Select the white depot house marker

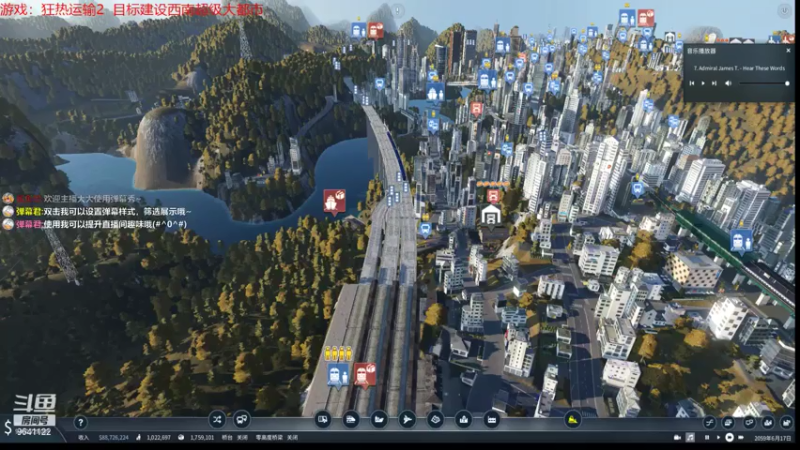pos(491,215)
